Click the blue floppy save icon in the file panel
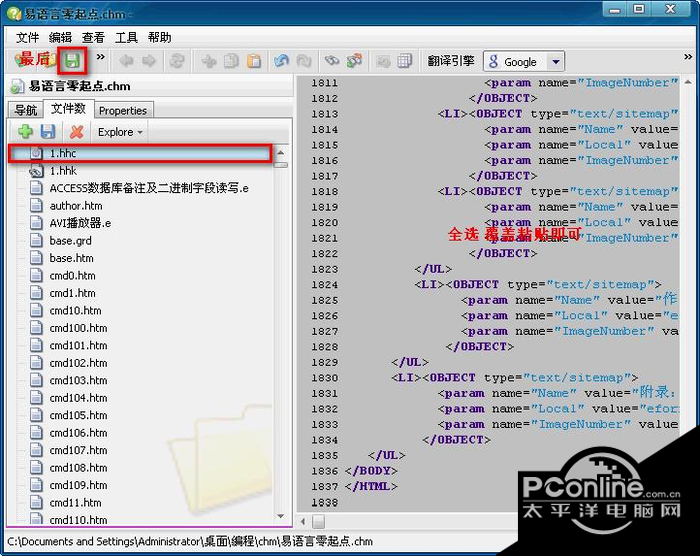 [48, 132]
